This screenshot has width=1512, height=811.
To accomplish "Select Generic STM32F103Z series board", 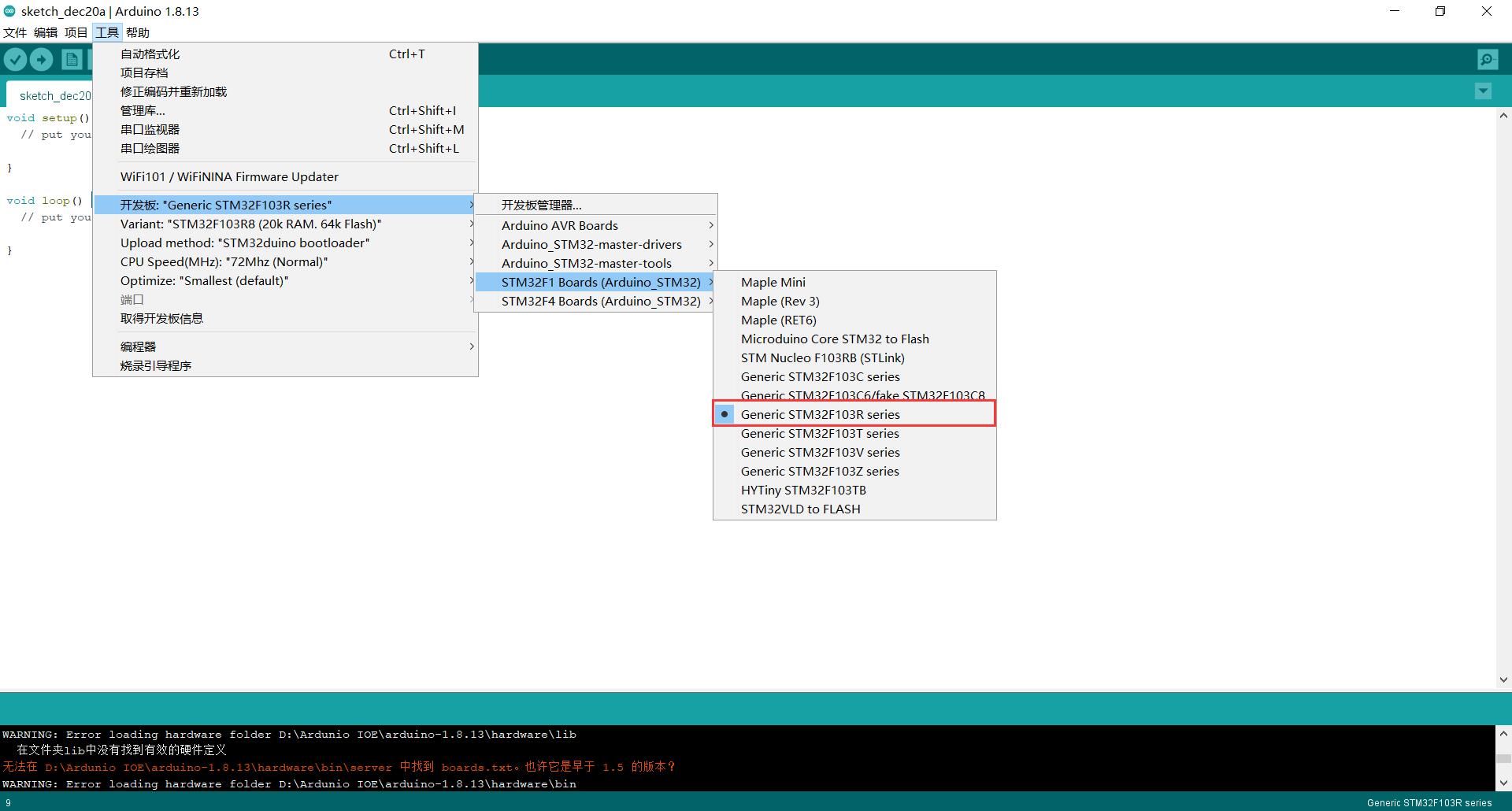I will coord(854,471).
